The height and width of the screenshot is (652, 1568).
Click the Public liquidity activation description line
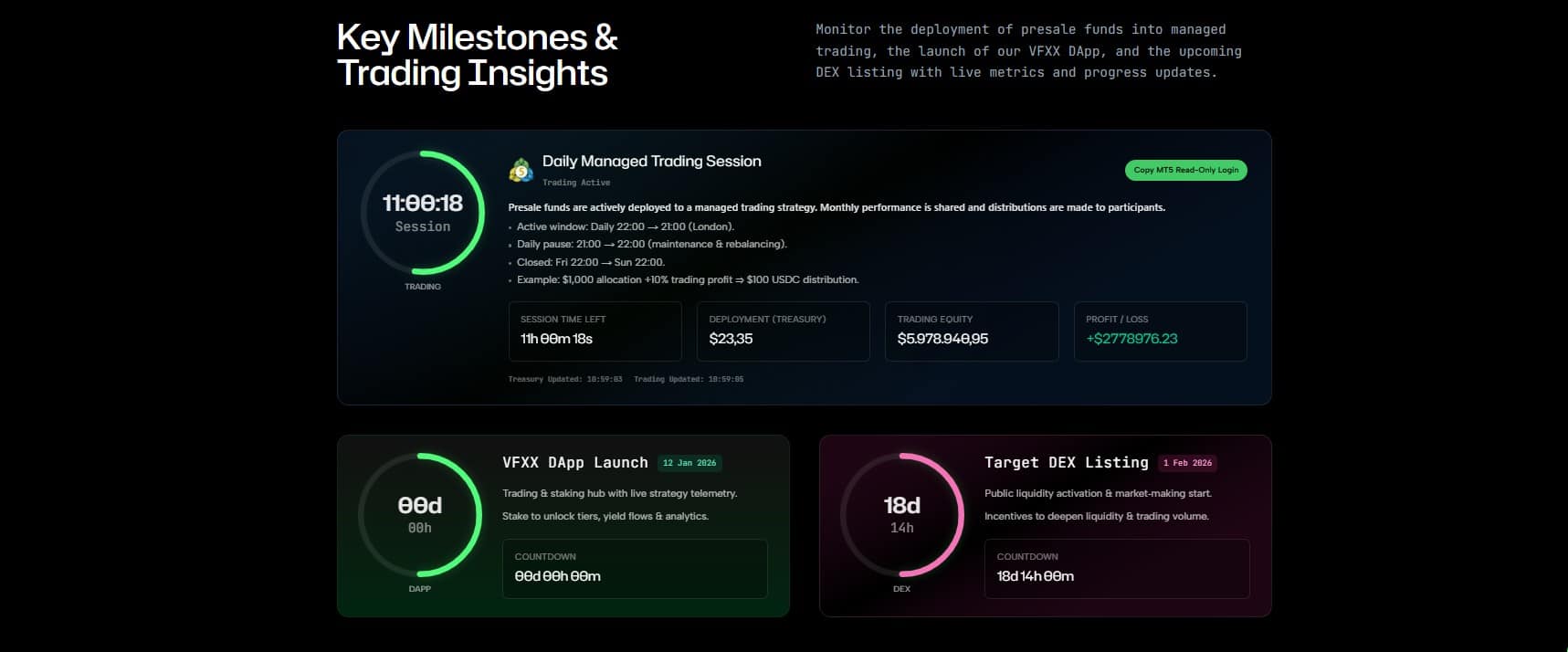click(1099, 493)
